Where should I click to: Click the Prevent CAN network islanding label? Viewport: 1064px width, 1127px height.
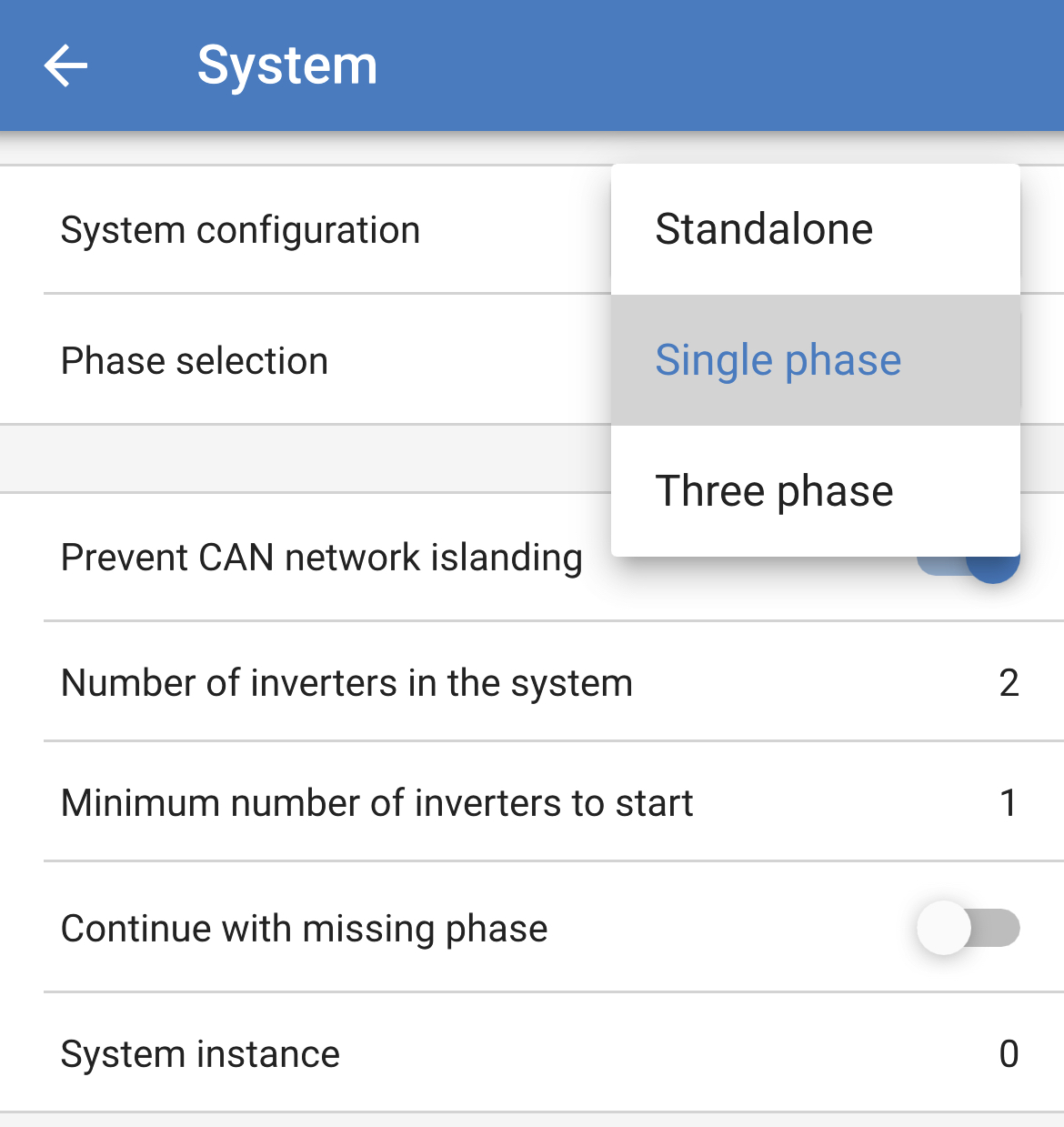321,558
